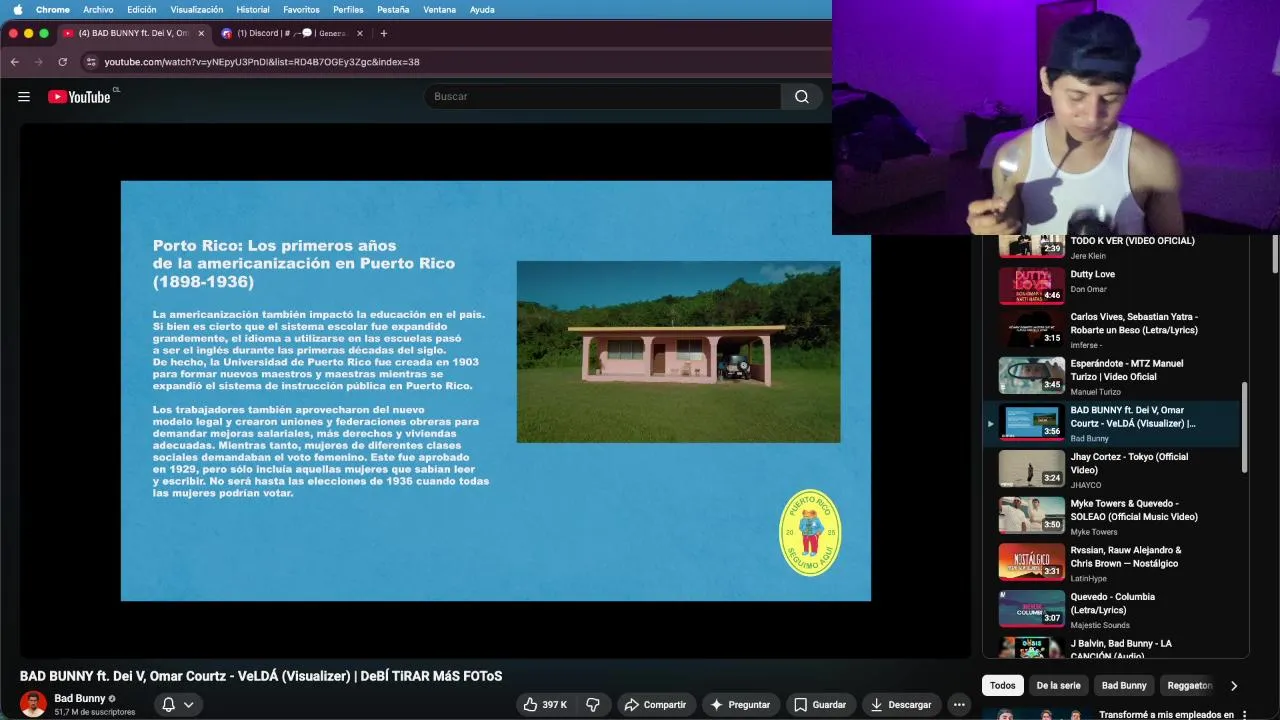
Task: Reload the current page
Action: (x=62, y=62)
